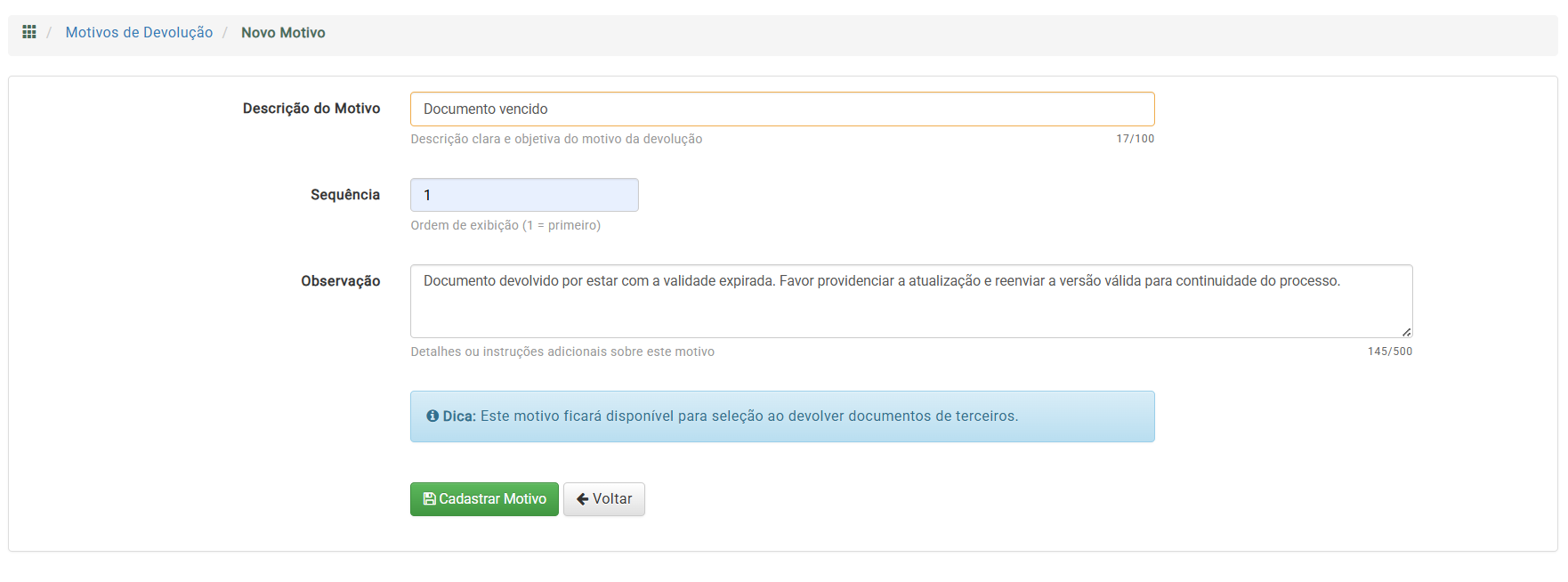Image resolution: width=1568 pixels, height=582 pixels.
Task: Click the Descrição do Motivo label
Action: 311,109
